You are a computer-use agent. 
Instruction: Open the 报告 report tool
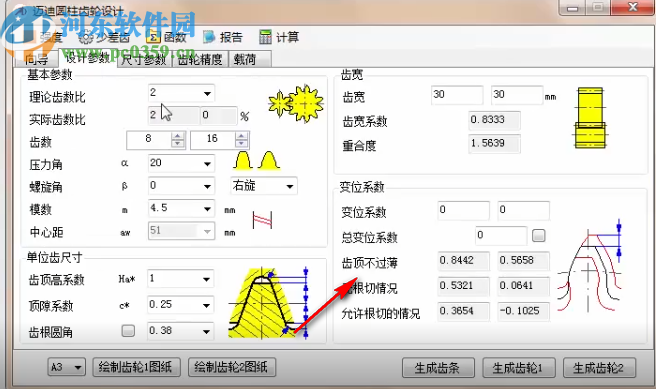223,37
